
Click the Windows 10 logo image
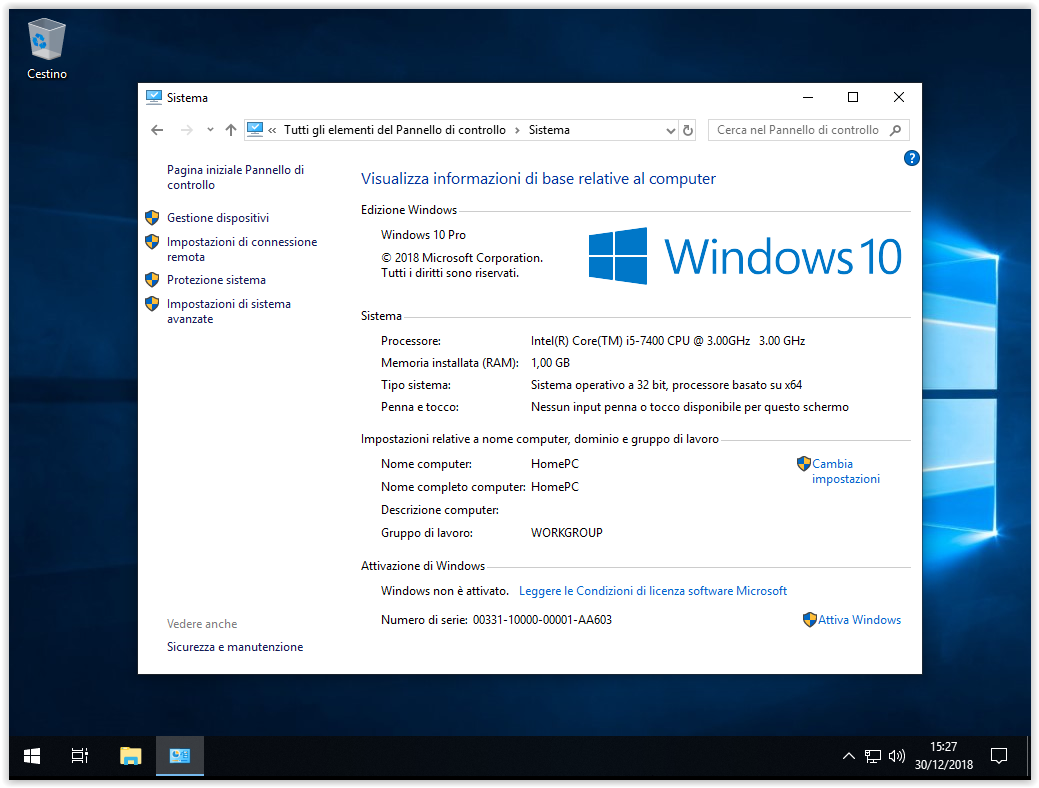(x=745, y=256)
